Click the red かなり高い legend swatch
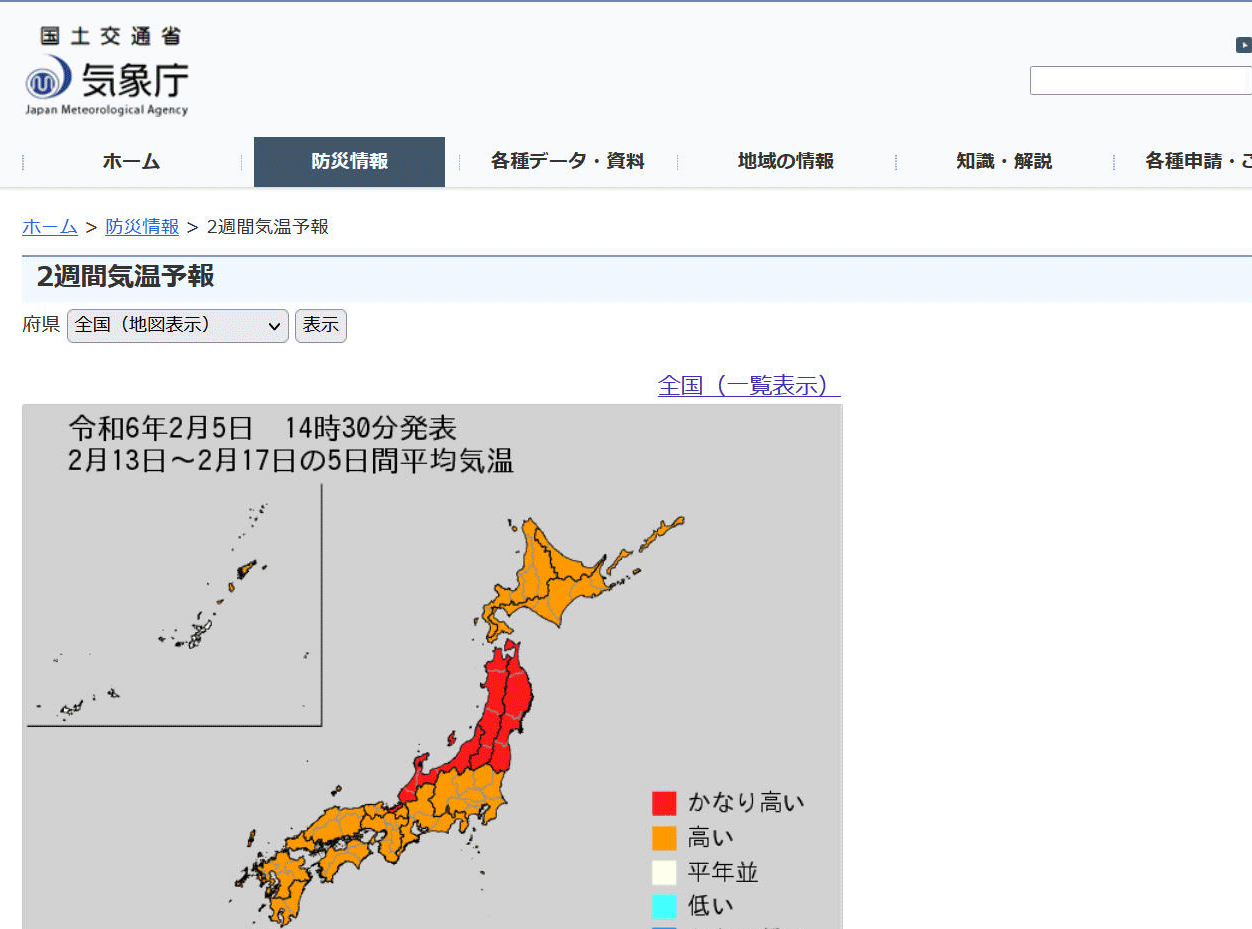The width and height of the screenshot is (1252, 929). coord(664,803)
